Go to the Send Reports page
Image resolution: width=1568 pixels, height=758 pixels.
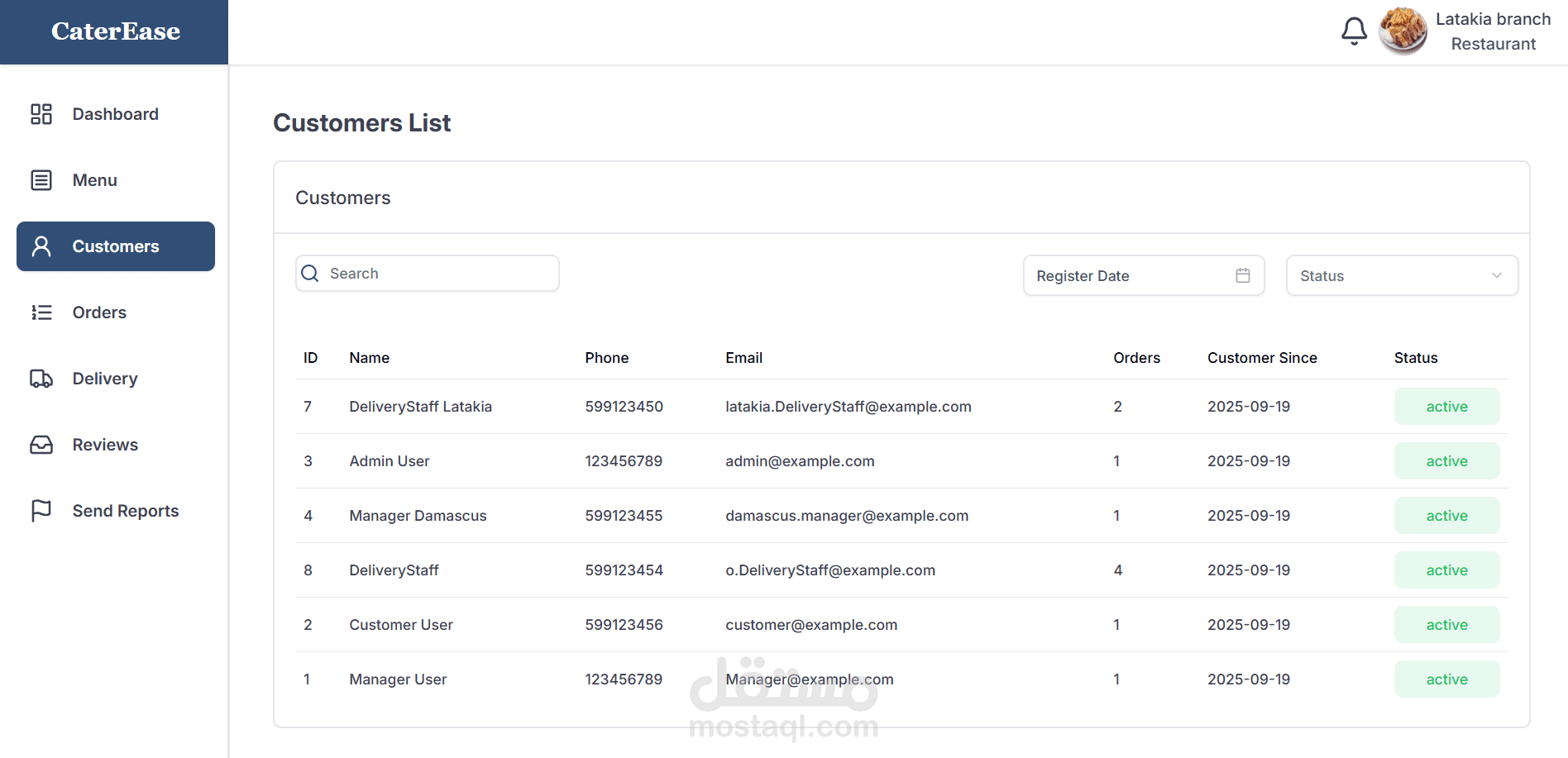[125, 511]
